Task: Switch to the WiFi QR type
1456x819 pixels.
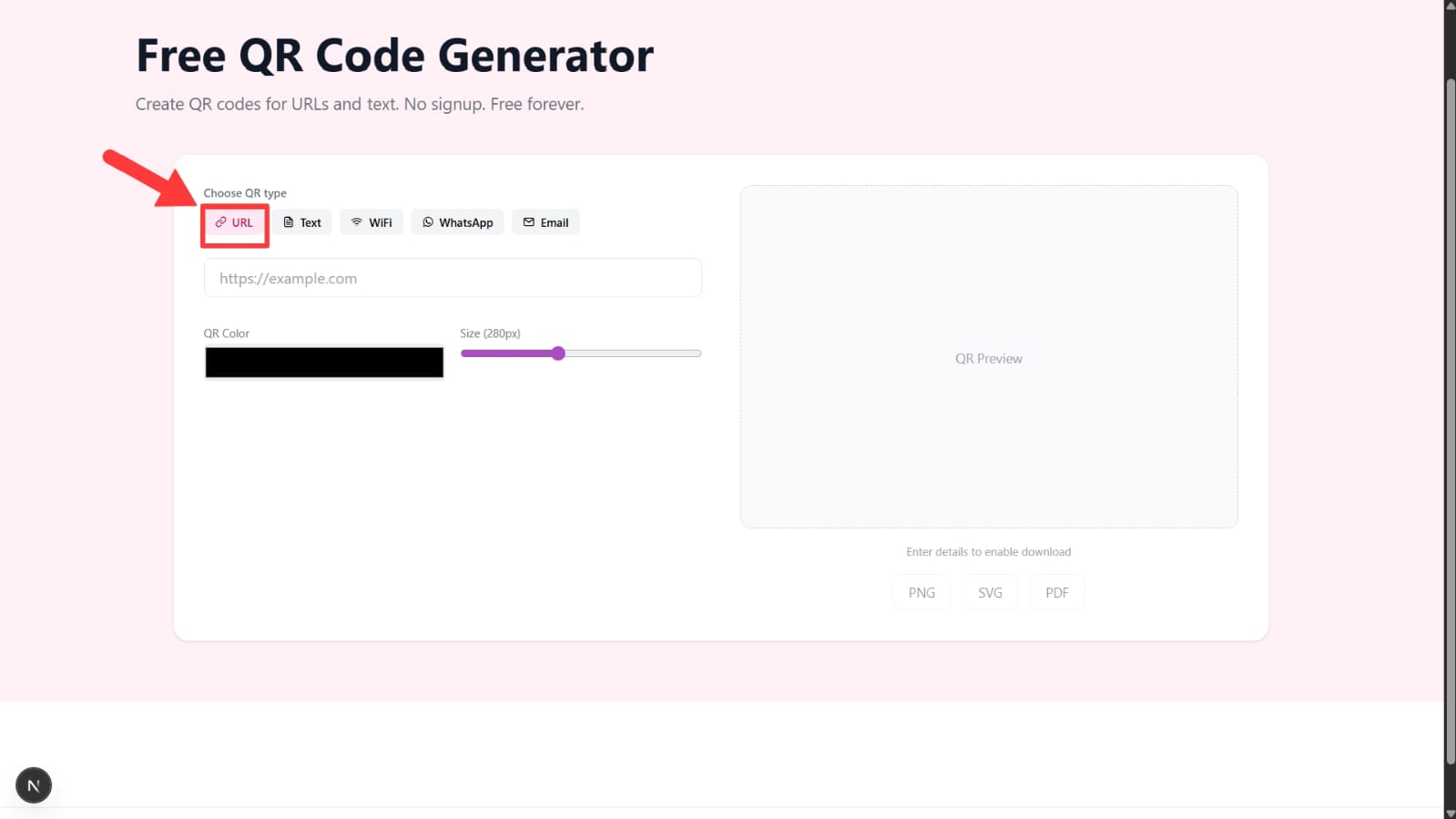Action: pos(372,223)
